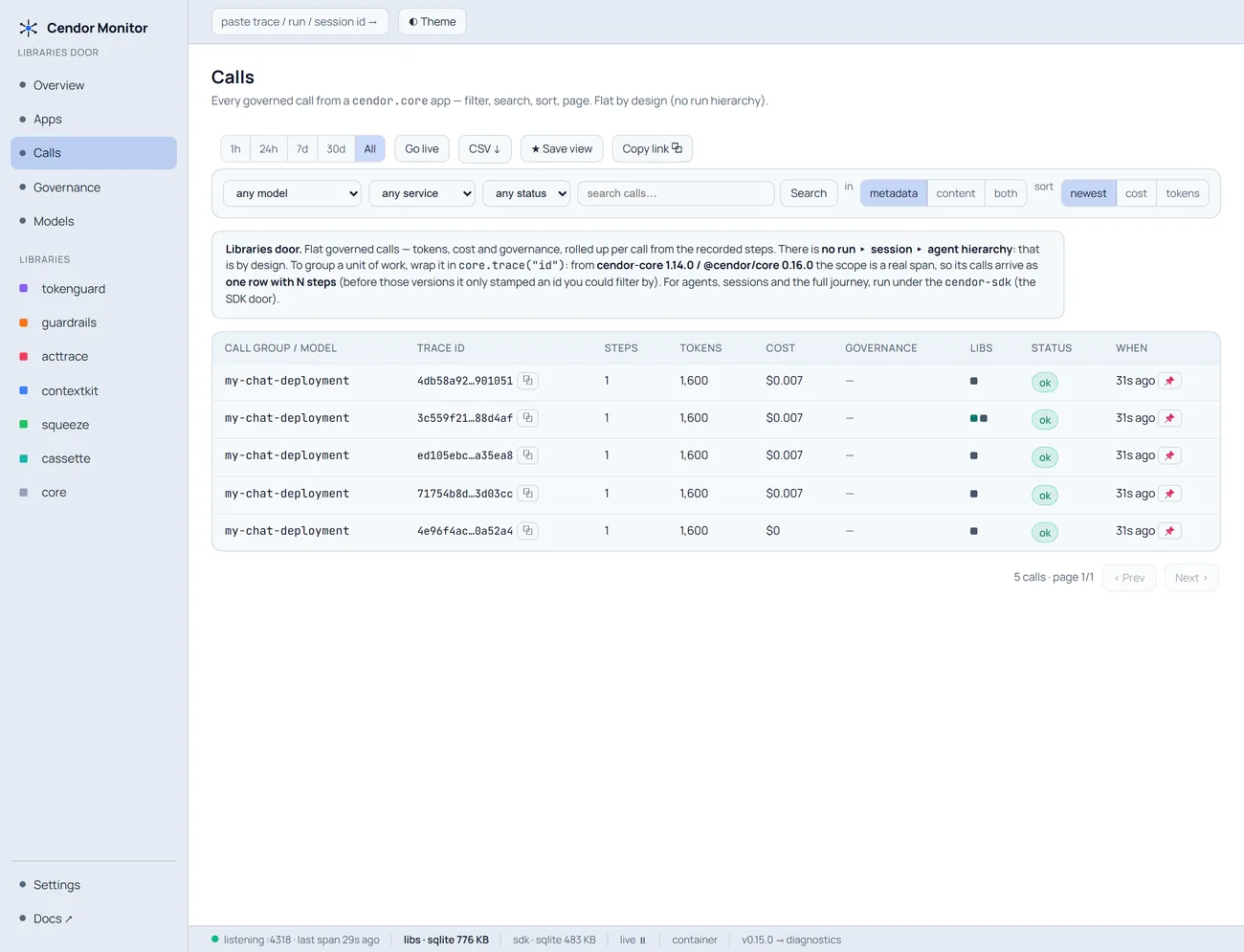The width and height of the screenshot is (1244, 952).
Task: Sort calls by newest
Action: pyautogui.click(x=1088, y=193)
